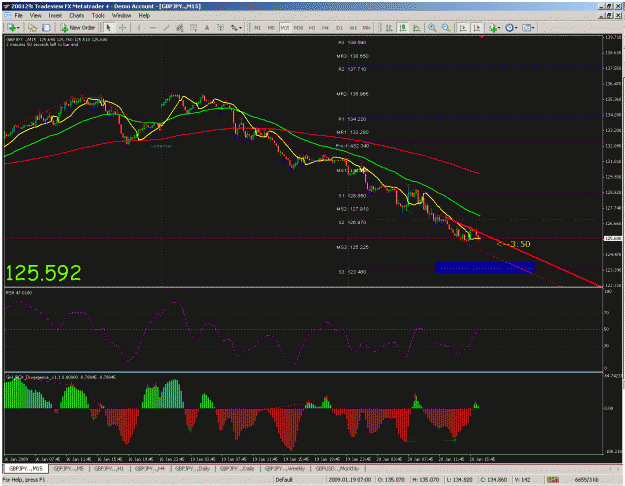The height and width of the screenshot is (486, 625).
Task: Click the large green 125.592 price label
Action: tap(43, 273)
